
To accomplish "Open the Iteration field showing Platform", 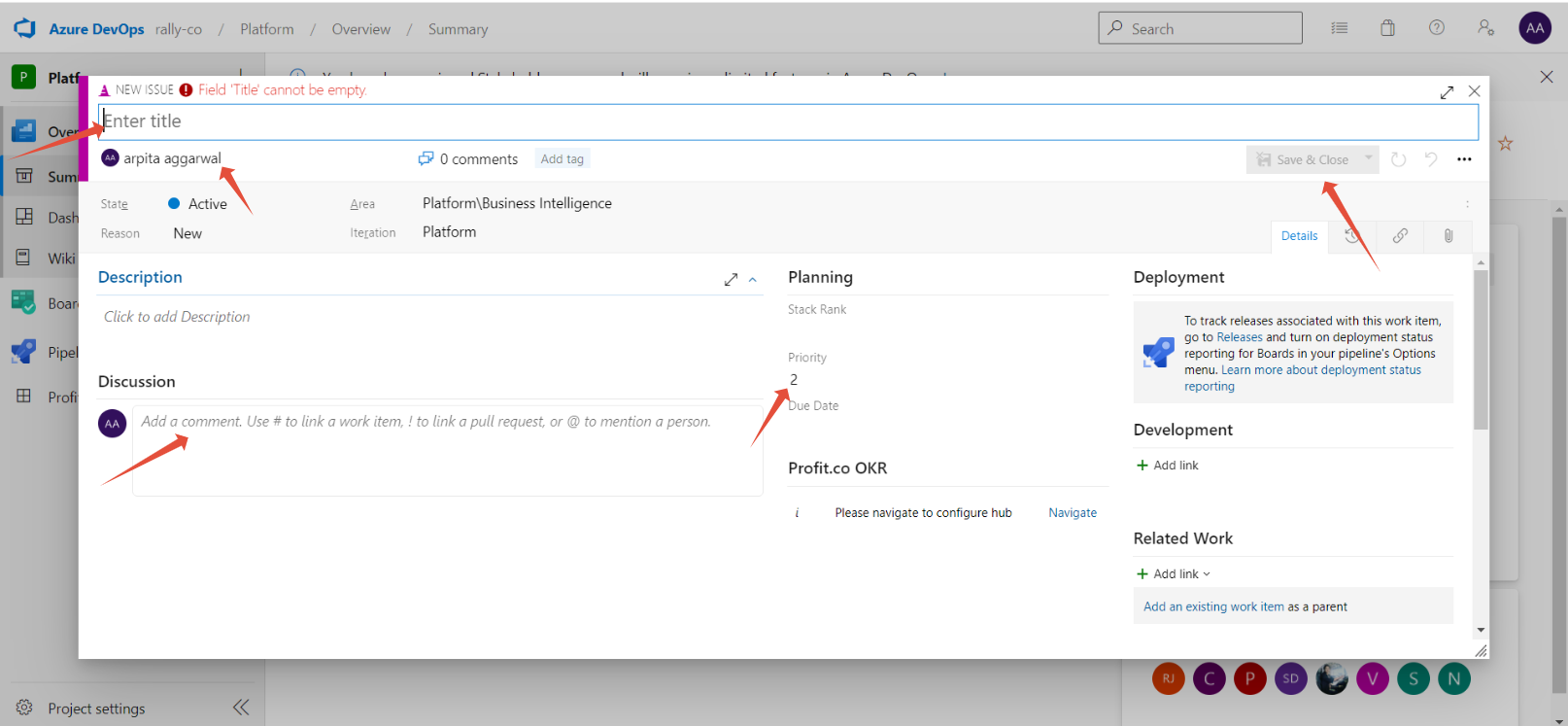I will click(x=449, y=232).
